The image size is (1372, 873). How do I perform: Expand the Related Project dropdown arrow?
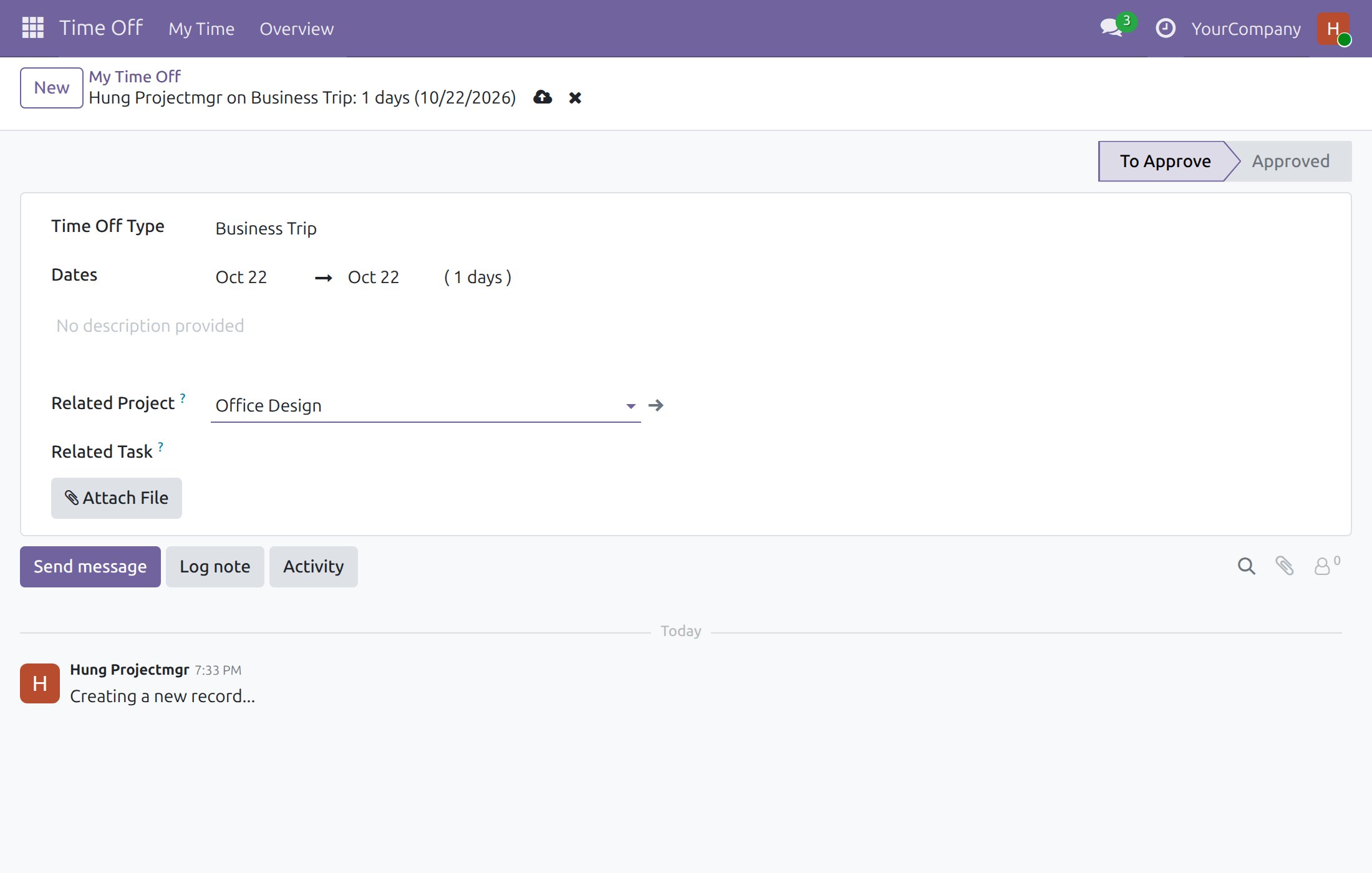631,406
